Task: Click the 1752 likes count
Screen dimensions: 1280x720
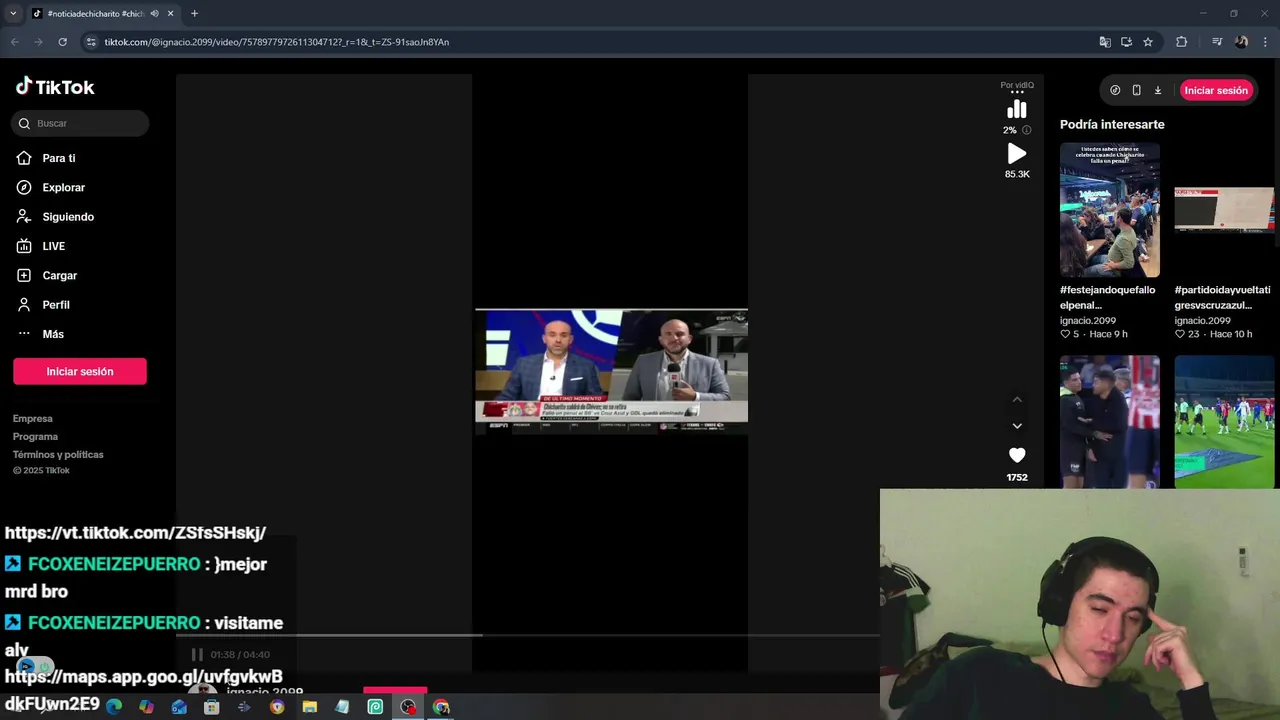Action: (1017, 478)
